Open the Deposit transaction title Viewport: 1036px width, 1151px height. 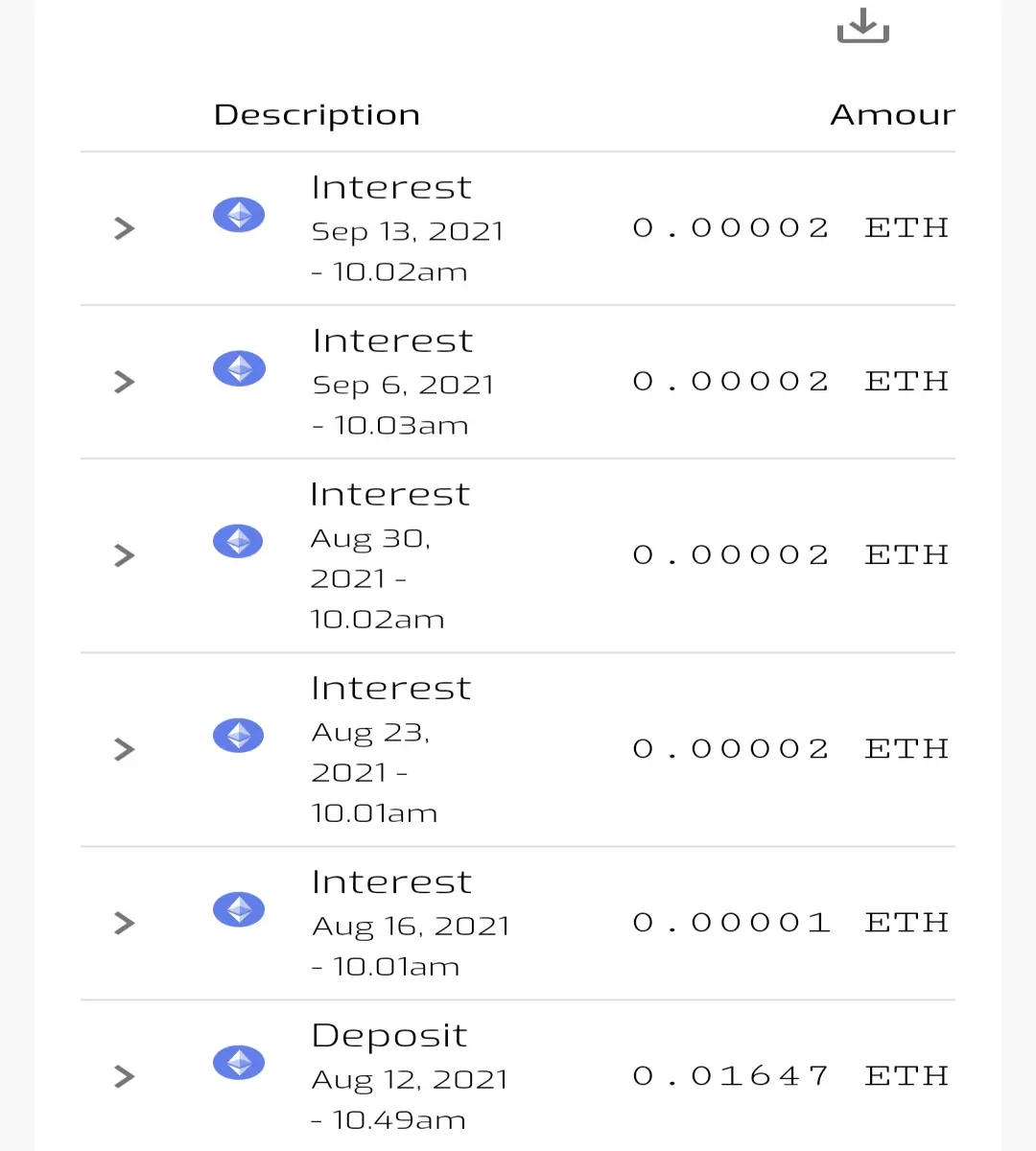(x=389, y=1036)
